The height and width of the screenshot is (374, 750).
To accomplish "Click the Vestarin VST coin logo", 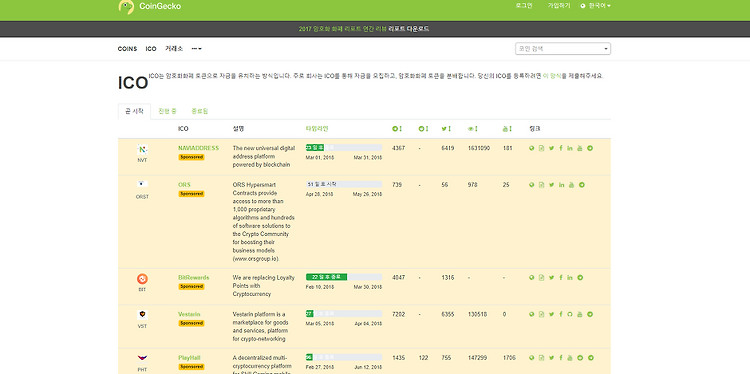I will 142,315.
